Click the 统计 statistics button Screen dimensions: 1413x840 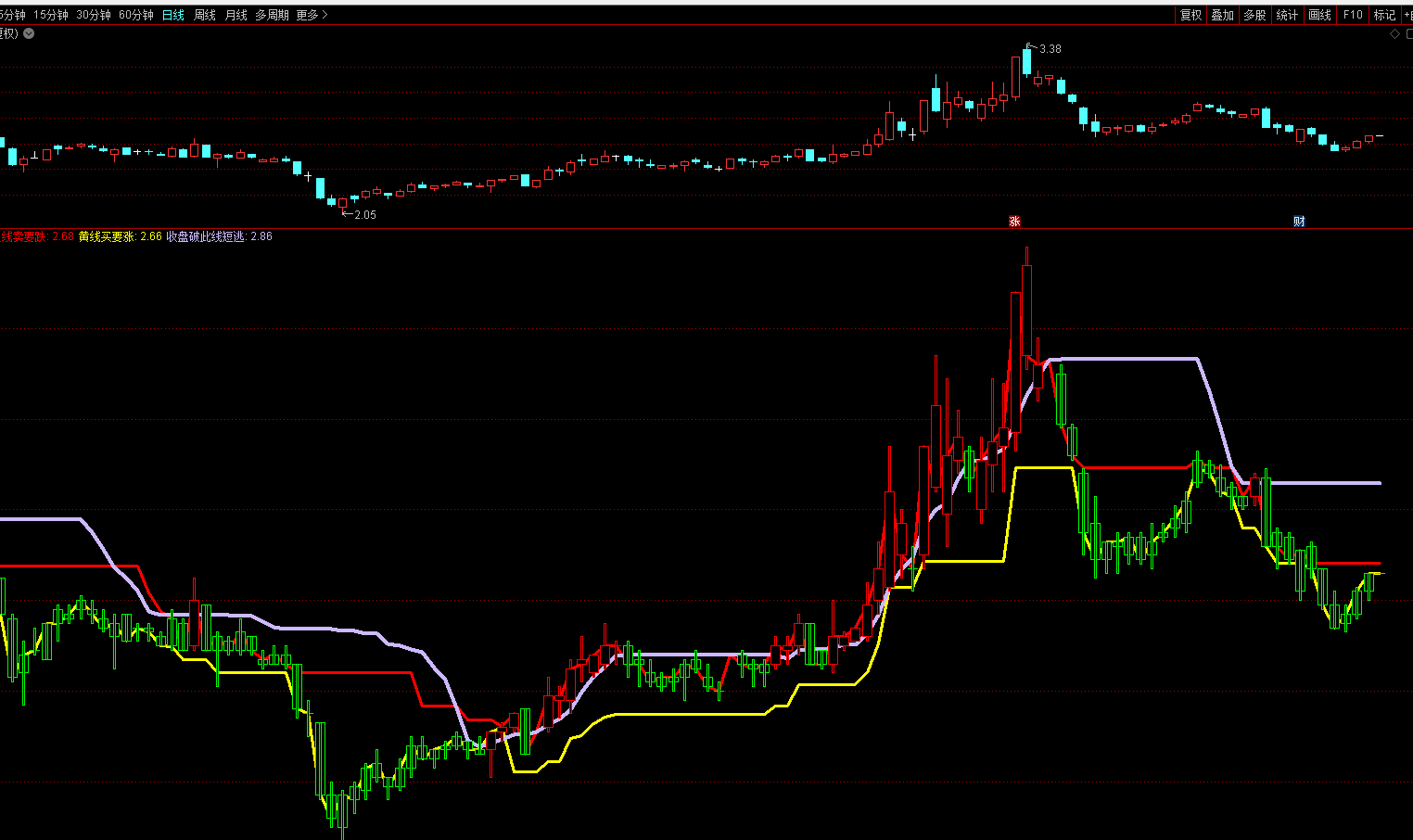(x=1287, y=15)
